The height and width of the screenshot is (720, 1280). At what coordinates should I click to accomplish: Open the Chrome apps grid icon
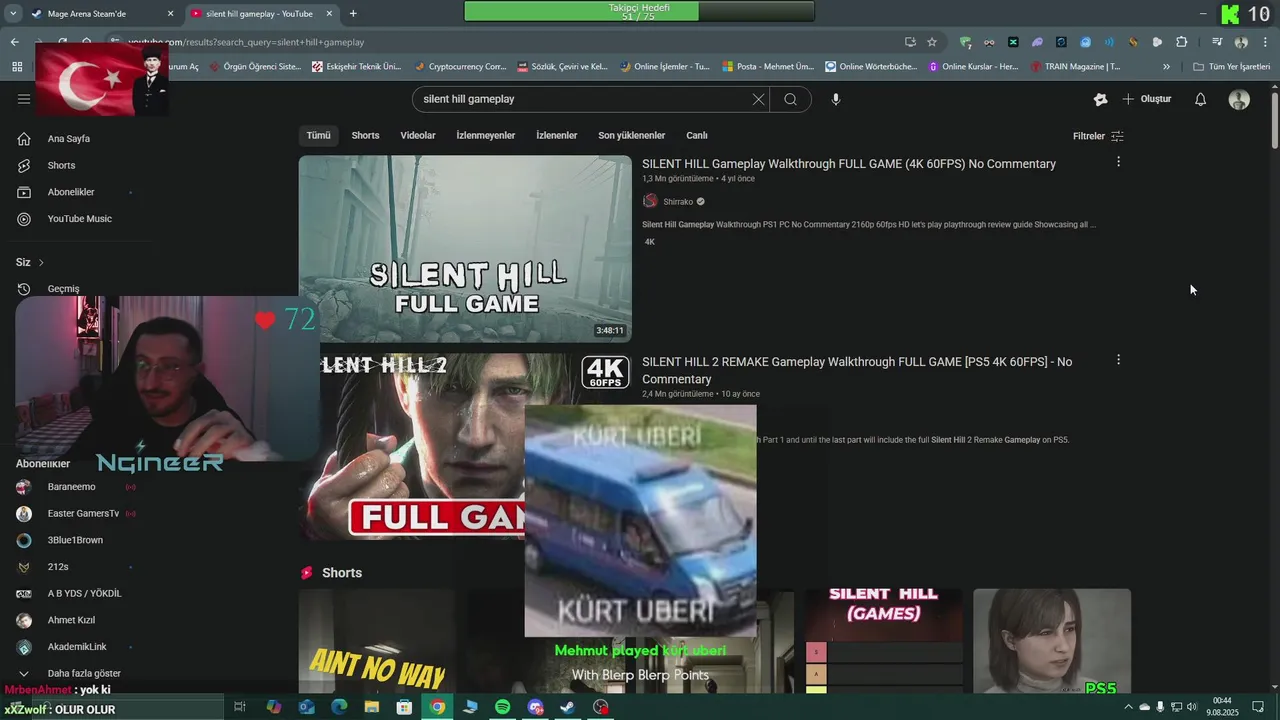click(17, 67)
